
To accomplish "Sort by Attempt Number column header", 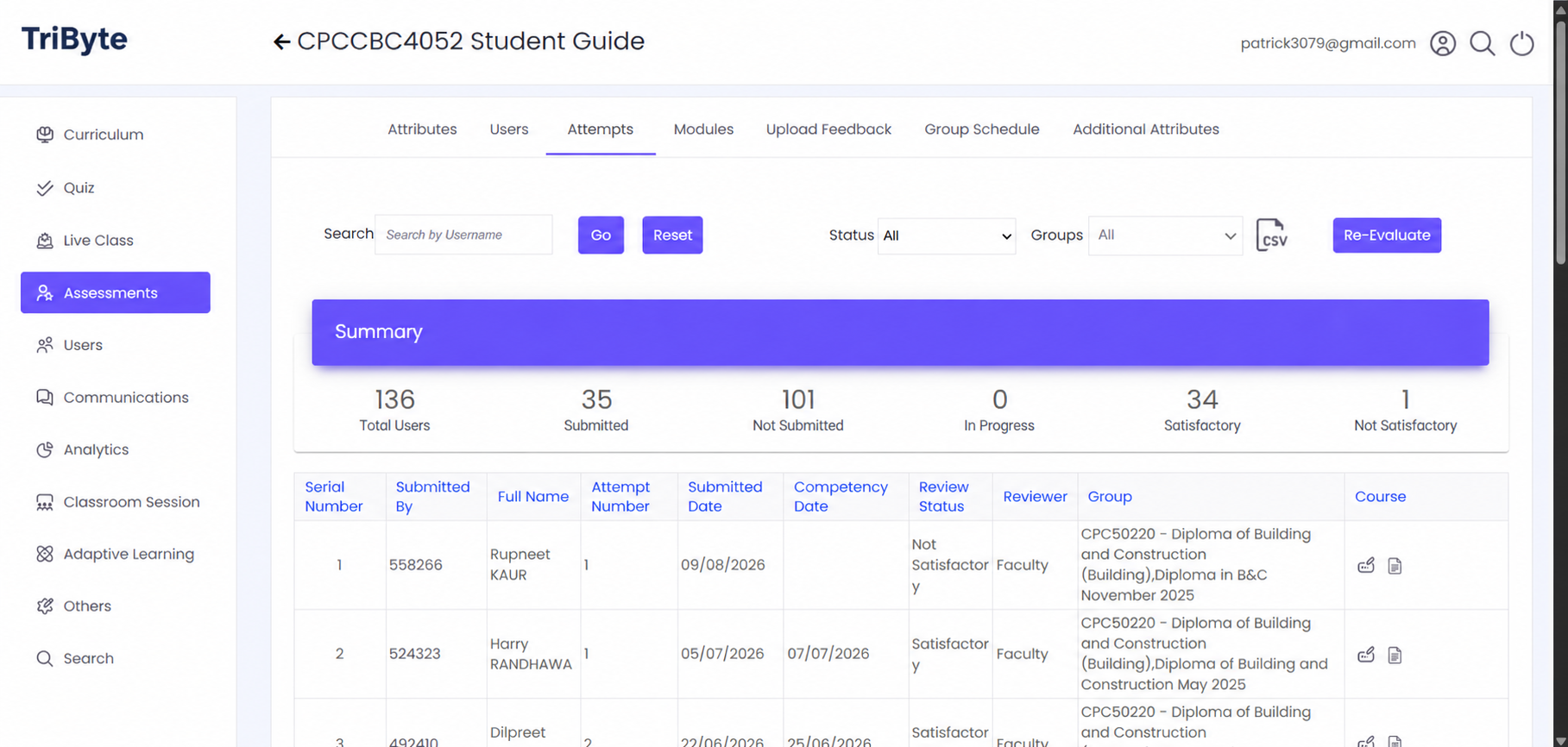I will (620, 497).
